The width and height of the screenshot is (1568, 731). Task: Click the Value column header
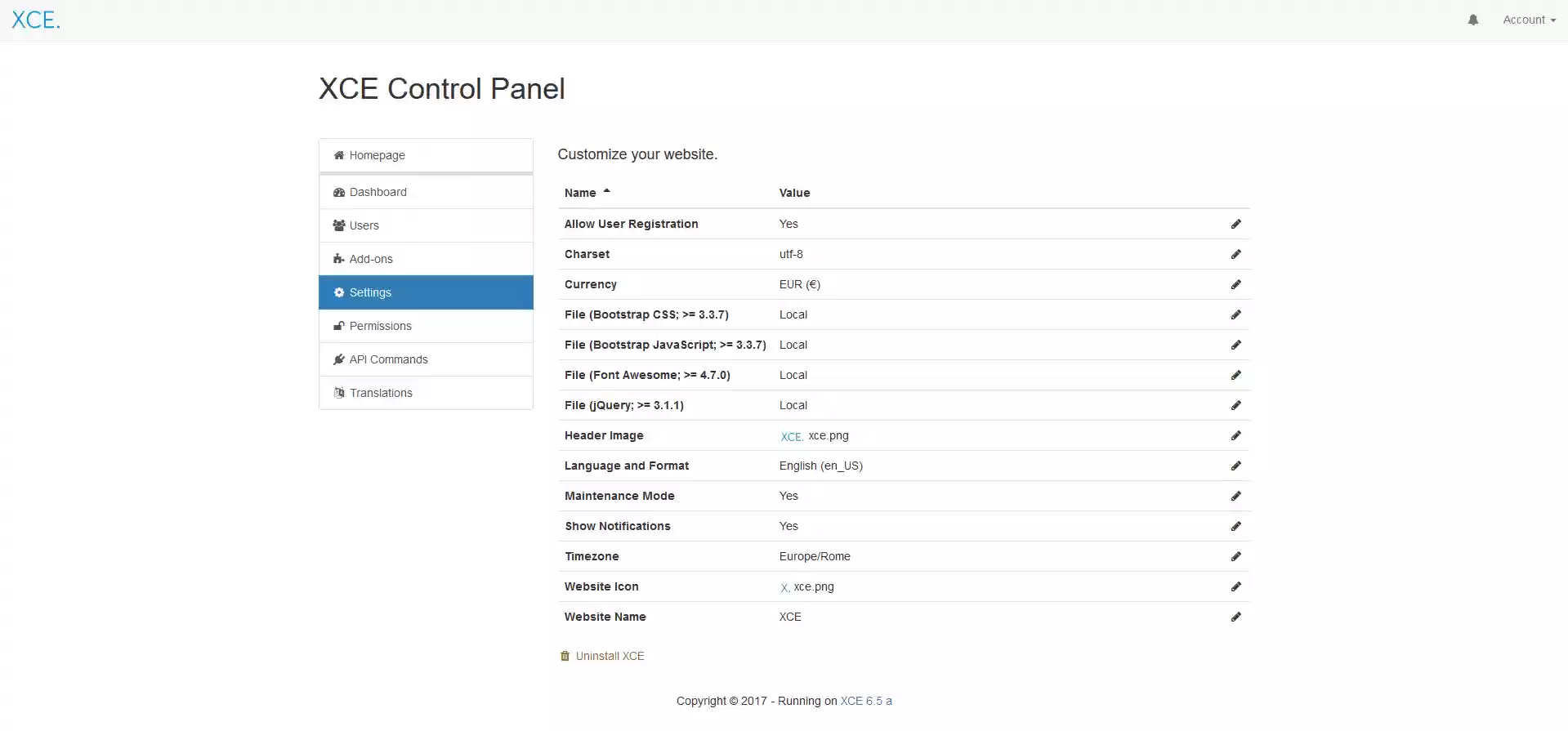tap(794, 193)
